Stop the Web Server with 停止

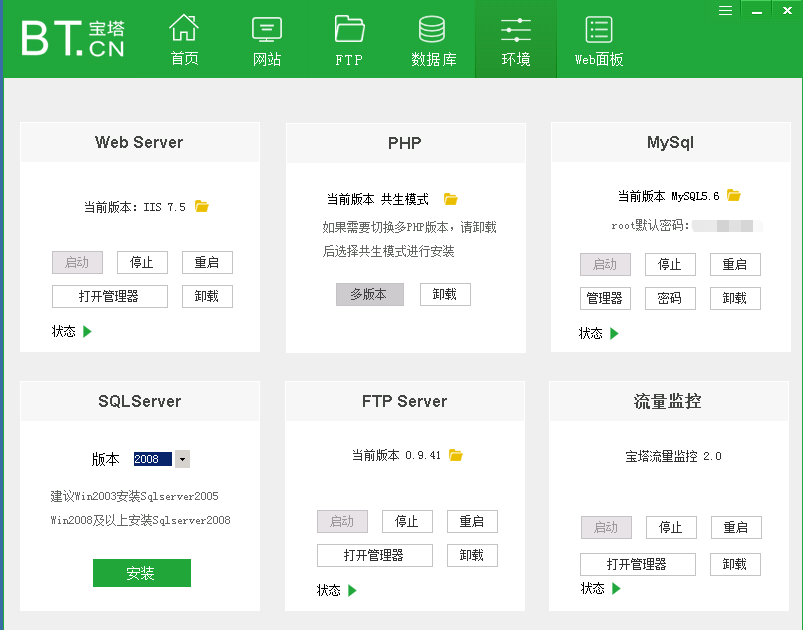pos(142,262)
